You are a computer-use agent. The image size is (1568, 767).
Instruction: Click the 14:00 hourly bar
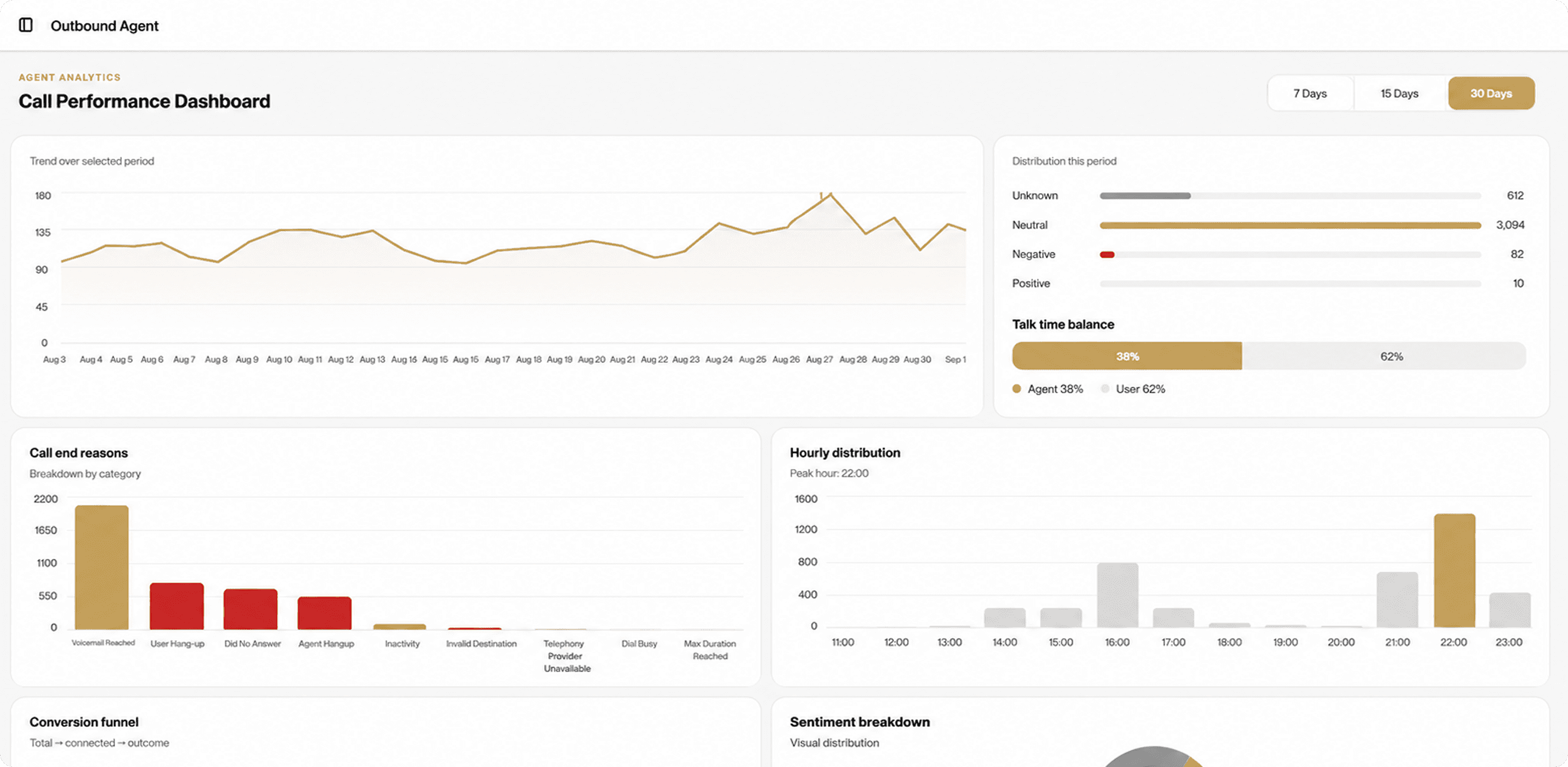pos(1004,618)
